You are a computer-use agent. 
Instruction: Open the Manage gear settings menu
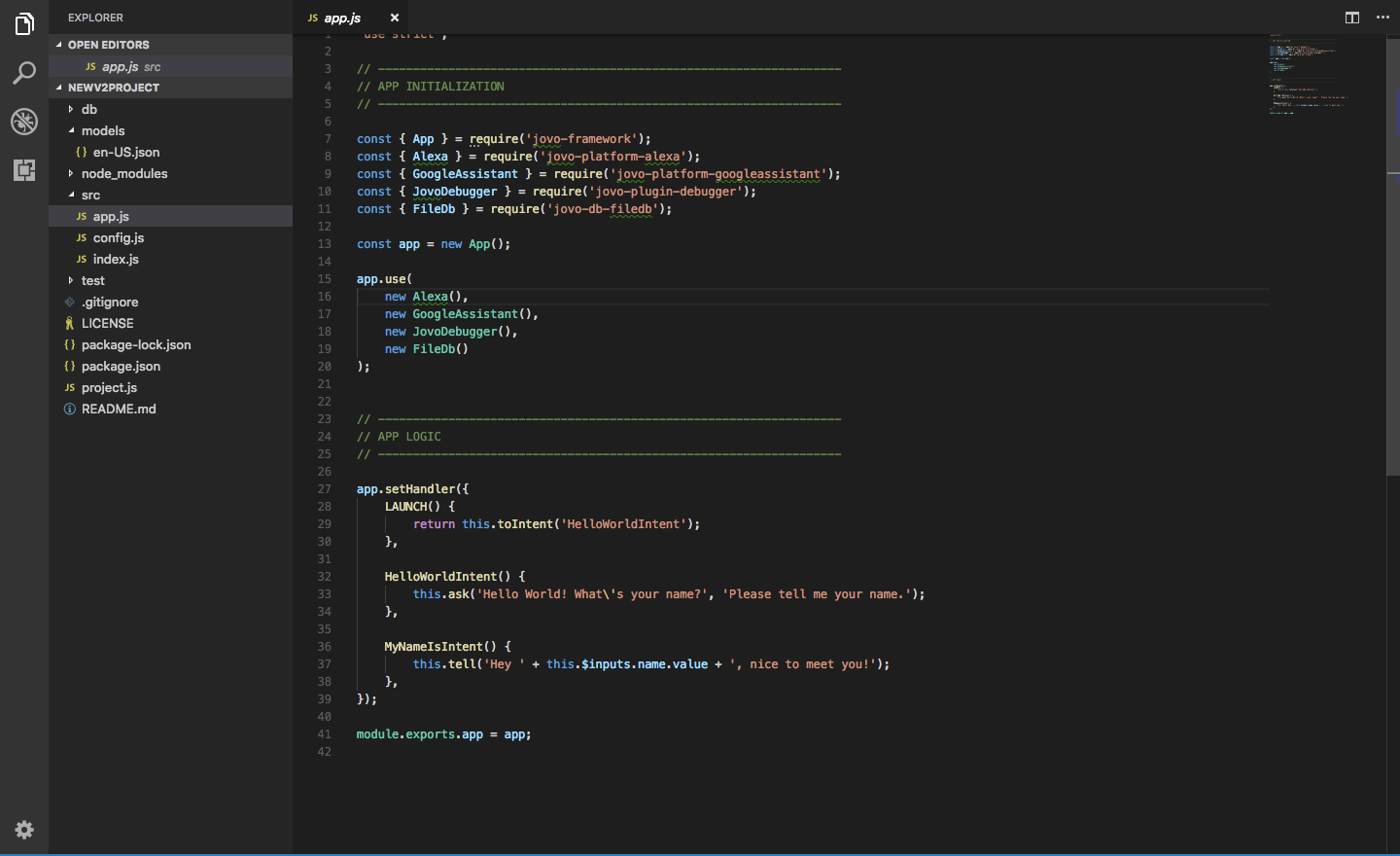click(x=24, y=830)
